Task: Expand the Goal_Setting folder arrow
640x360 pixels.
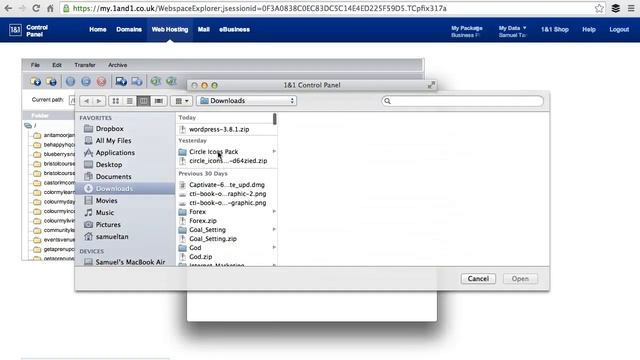Action: click(274, 229)
